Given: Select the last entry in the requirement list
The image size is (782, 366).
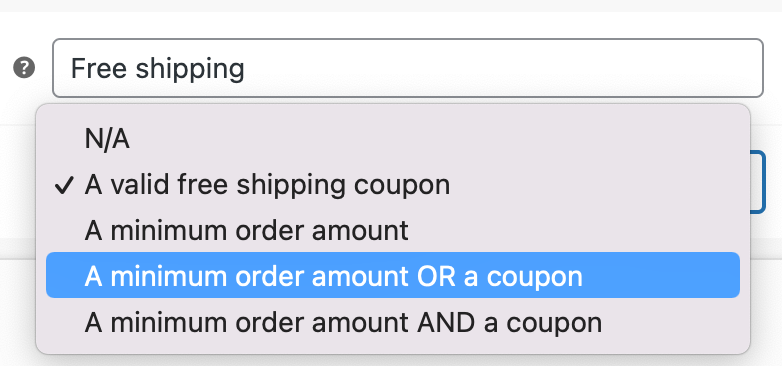Looking at the screenshot, I should pos(393,323).
